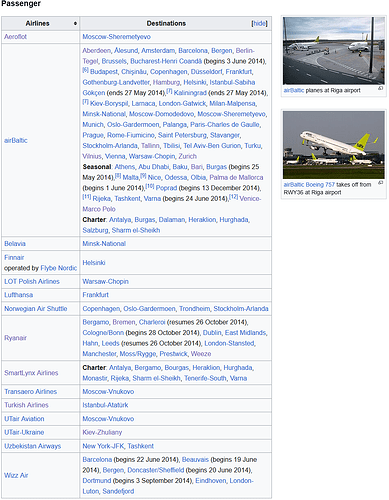This screenshot has width=389, height=500.
Task: Open Helsinki in Finnair row
Action: (x=94, y=263)
